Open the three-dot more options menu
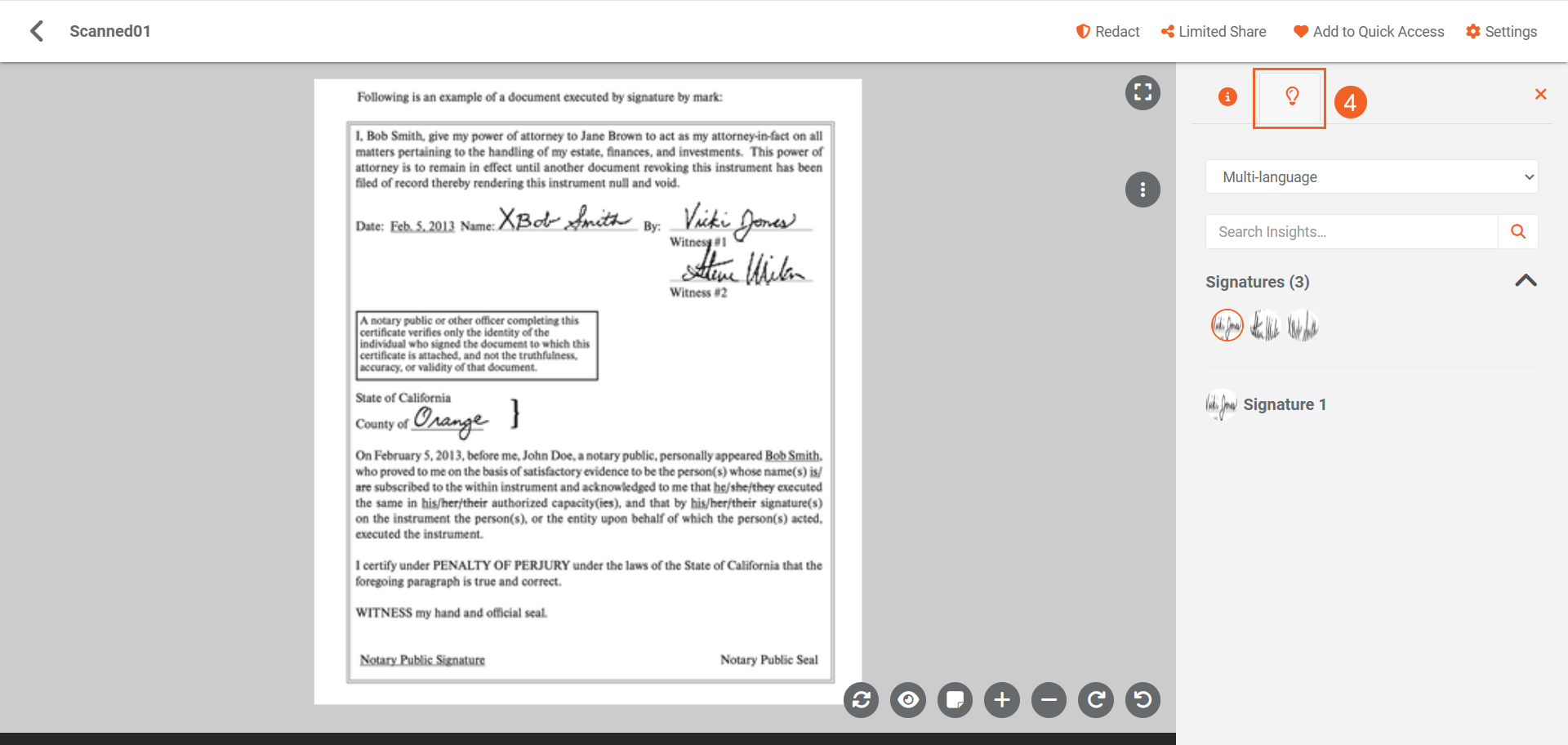 coord(1143,190)
